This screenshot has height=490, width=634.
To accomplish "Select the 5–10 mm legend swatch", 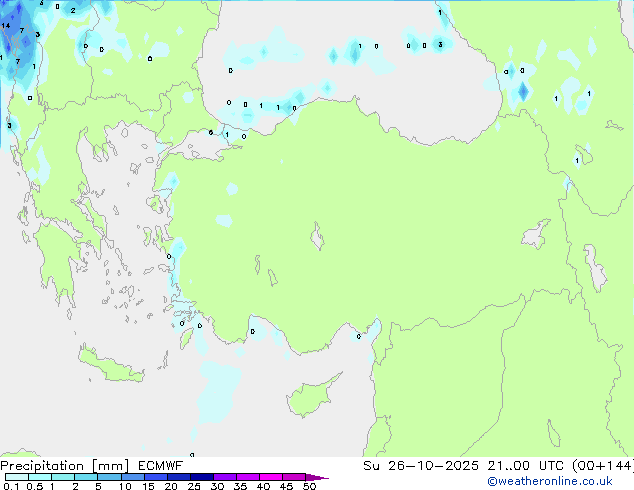I will [x=109, y=477].
